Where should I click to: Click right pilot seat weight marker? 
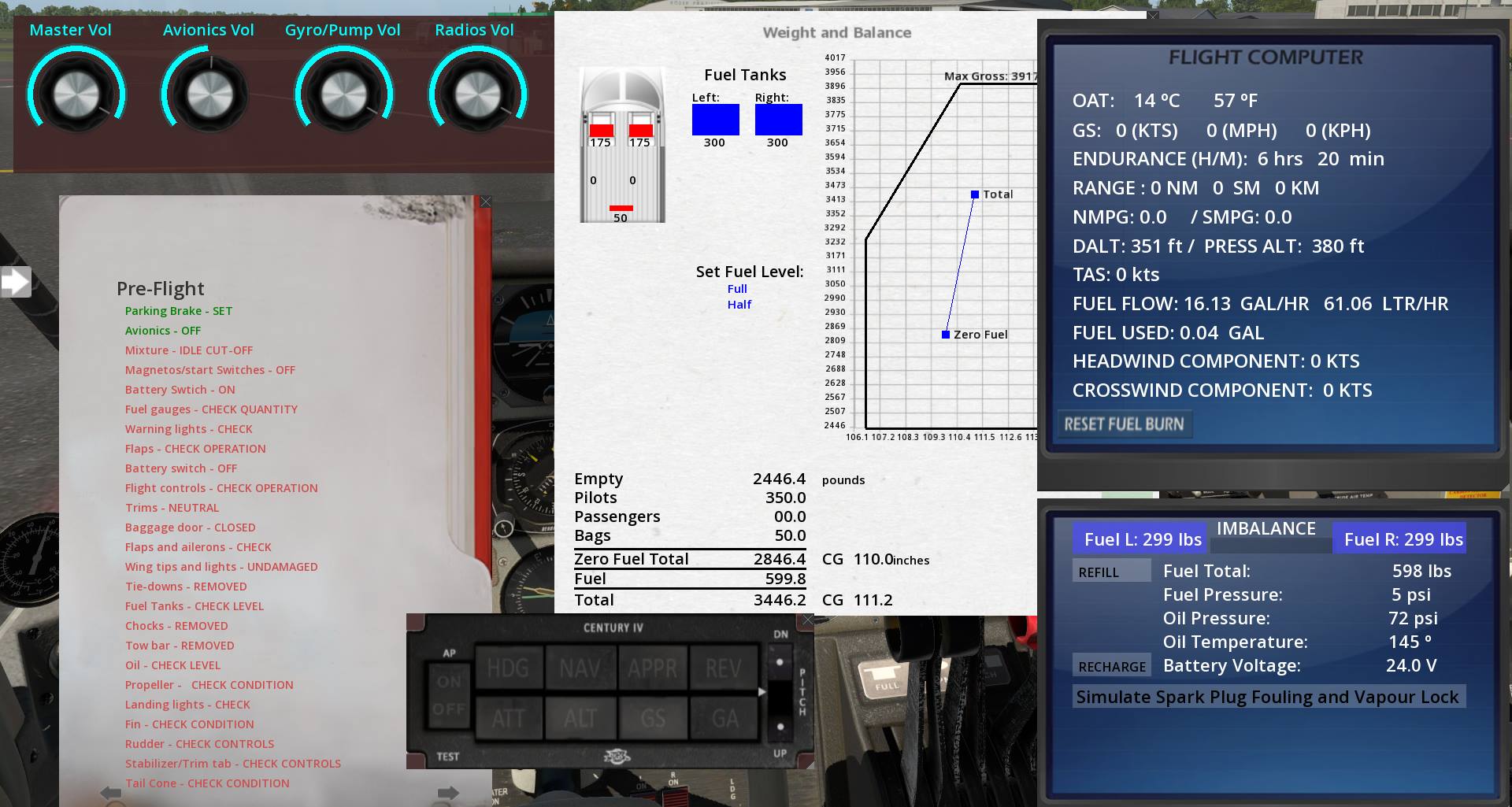click(x=641, y=130)
